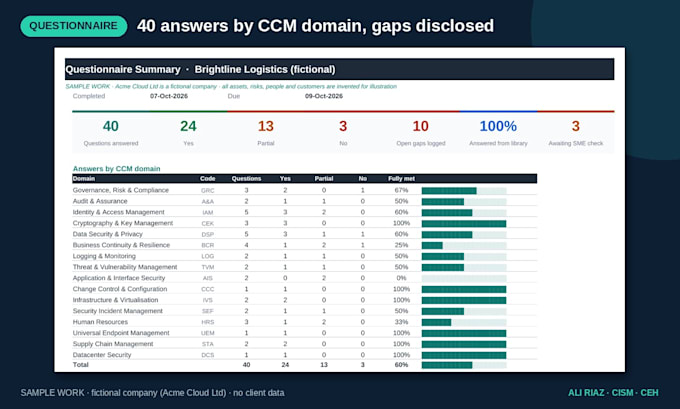
Task: Click the 'Fully met' column header
Action: coord(401,179)
